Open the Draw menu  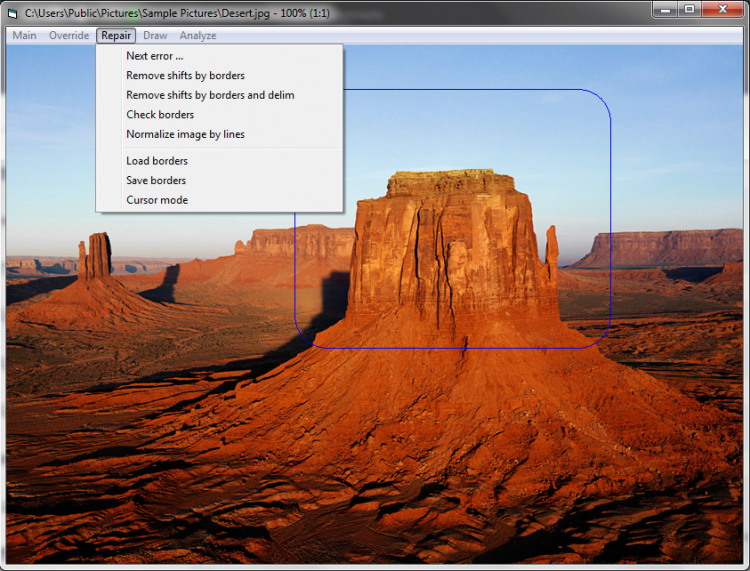tap(155, 35)
